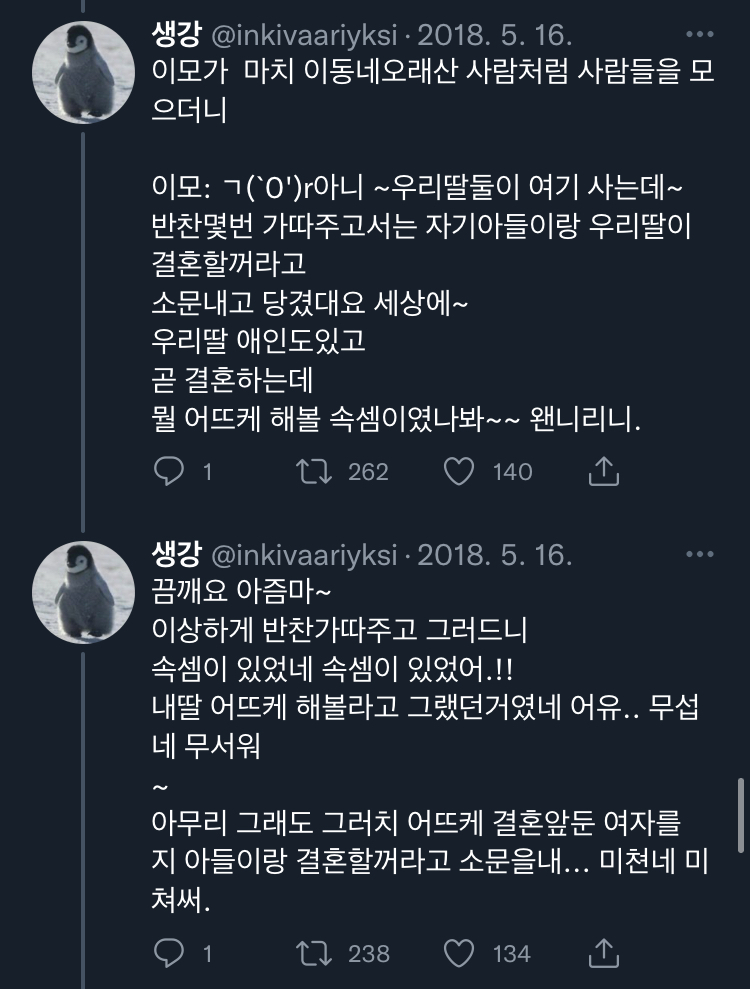Click @inkivaariyksi handle in second tweet
Viewport: 750px width, 989px height.
pyautogui.click(x=304, y=555)
